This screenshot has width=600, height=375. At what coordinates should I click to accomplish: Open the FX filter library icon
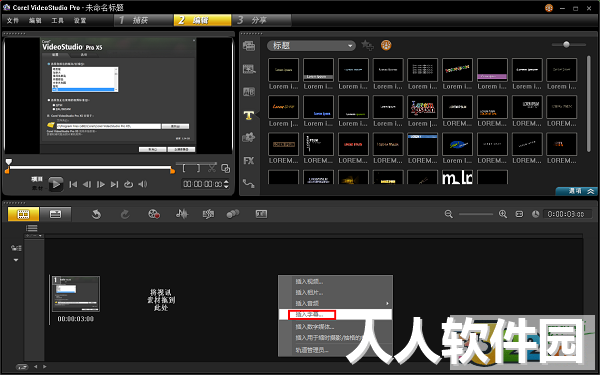point(249,161)
